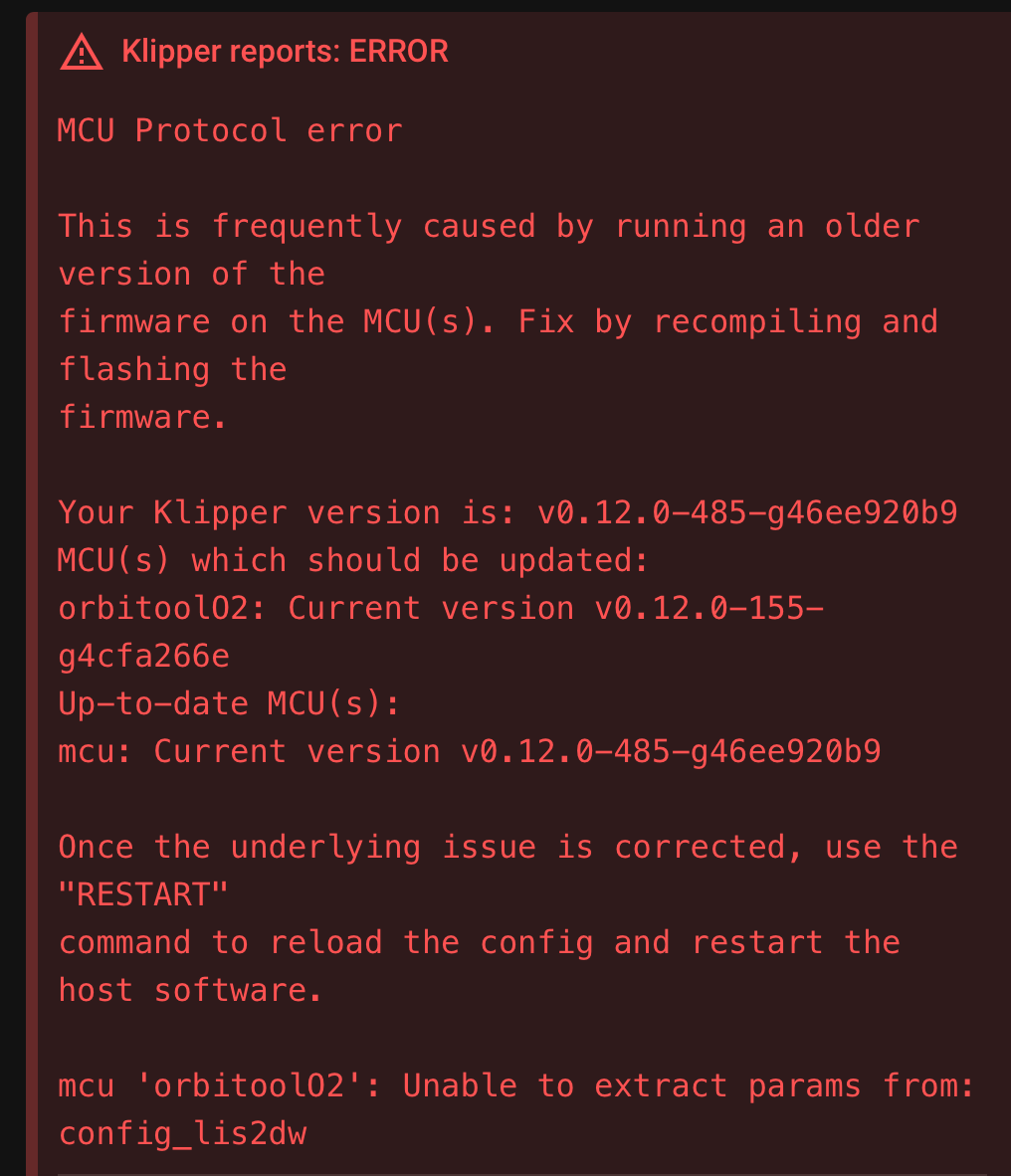This screenshot has height=1176, width=1011.
Task: Click the line "mcu 'orbitoolO2': Unable to extract params"
Action: coord(516,1086)
